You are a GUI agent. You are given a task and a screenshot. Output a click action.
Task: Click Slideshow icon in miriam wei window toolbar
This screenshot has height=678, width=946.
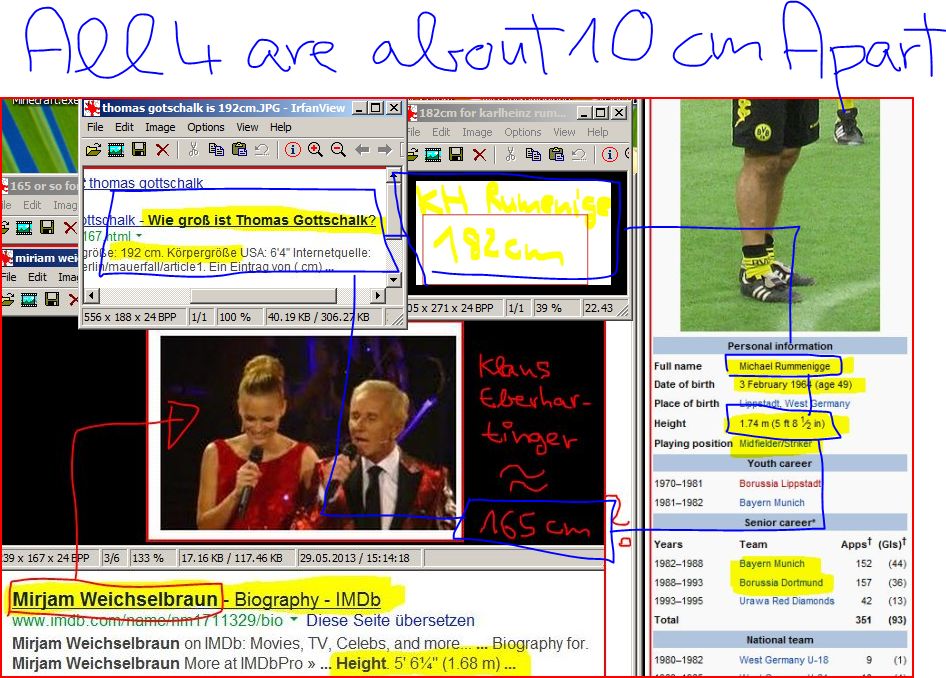coord(29,299)
